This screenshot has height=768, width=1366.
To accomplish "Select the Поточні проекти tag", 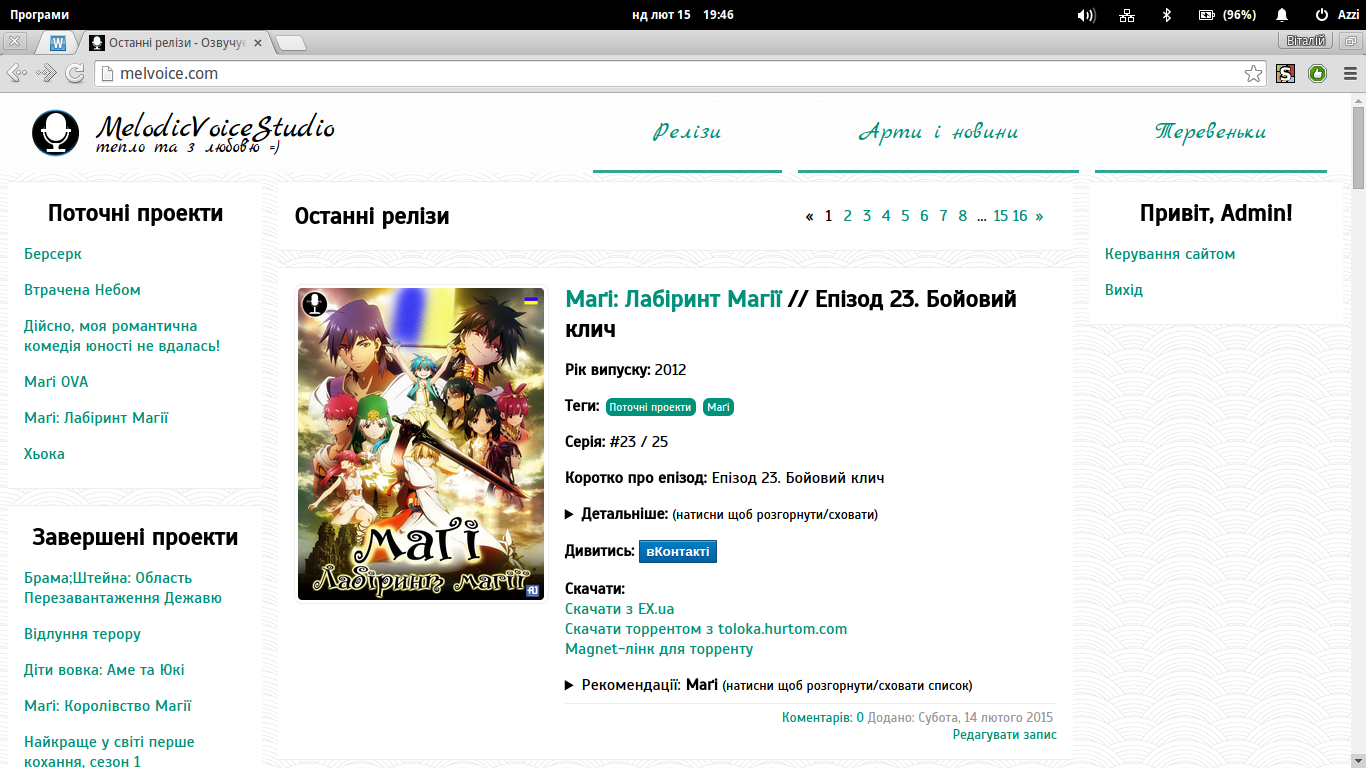I will tap(650, 407).
